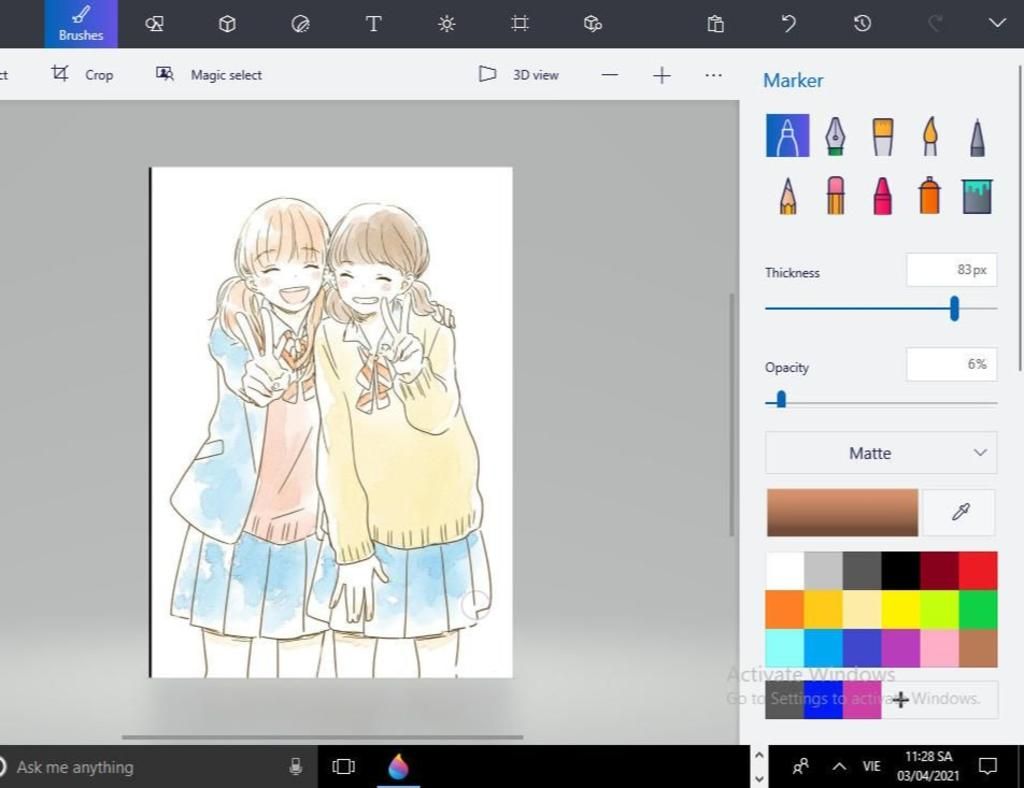Click the Opacity slider handle
Screen dimensions: 1024x788
tap(781, 399)
